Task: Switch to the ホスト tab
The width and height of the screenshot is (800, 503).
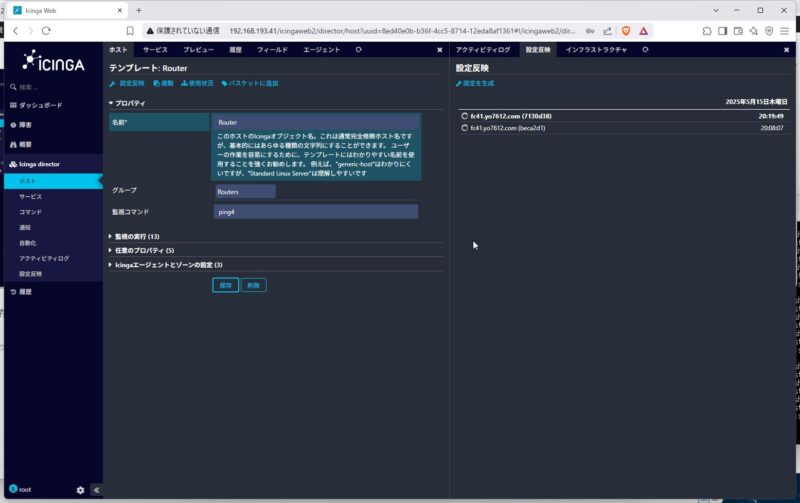Action: (118, 49)
